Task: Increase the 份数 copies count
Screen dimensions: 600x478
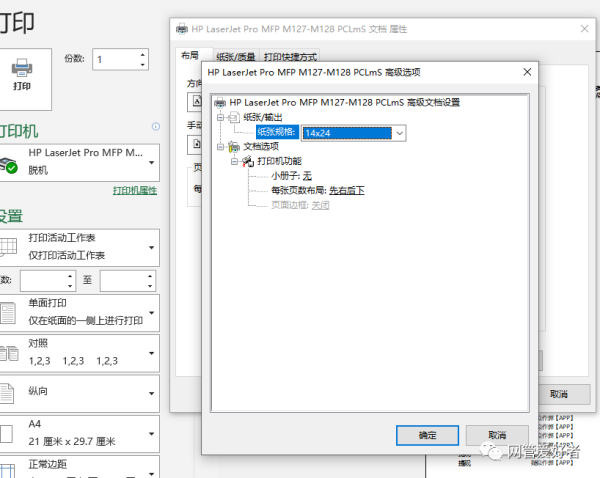Action: [142, 54]
